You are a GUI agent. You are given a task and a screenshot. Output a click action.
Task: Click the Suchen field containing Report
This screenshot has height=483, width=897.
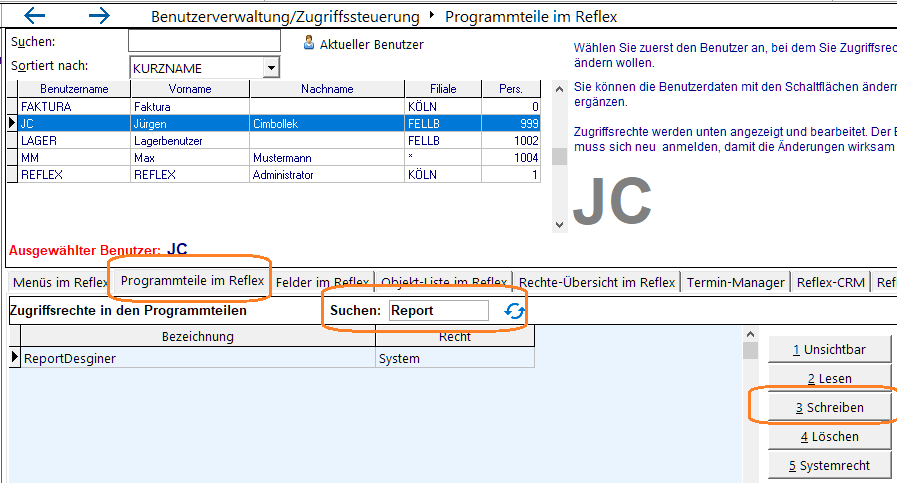(439, 310)
